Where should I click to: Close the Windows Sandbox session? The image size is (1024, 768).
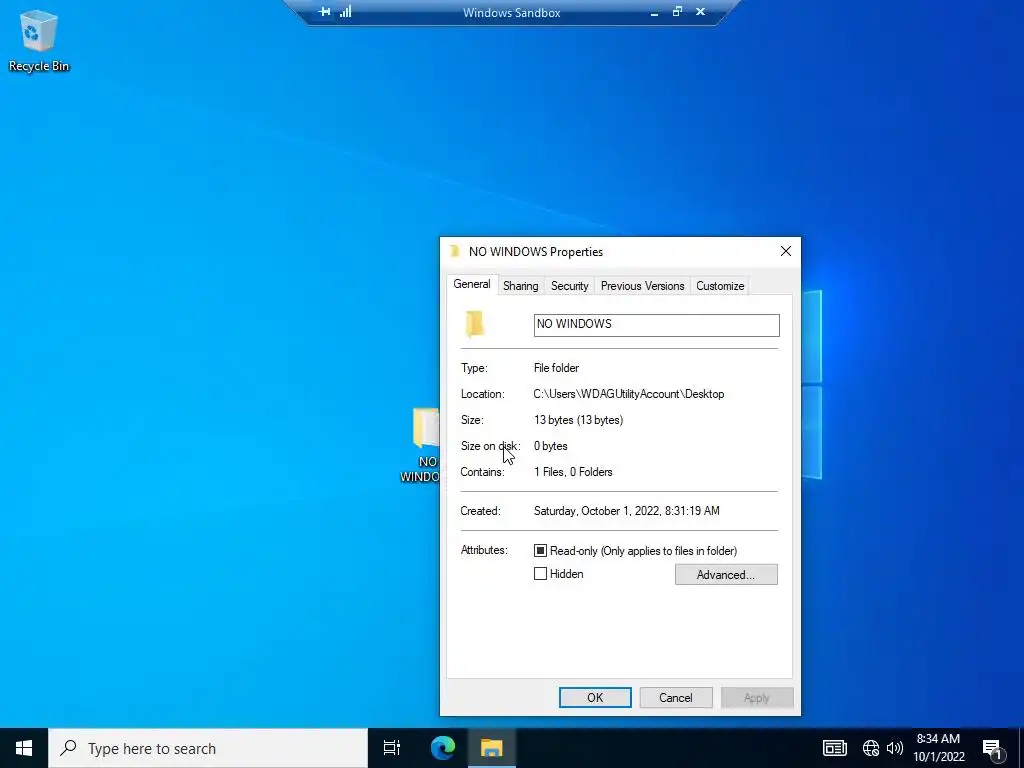[x=700, y=12]
